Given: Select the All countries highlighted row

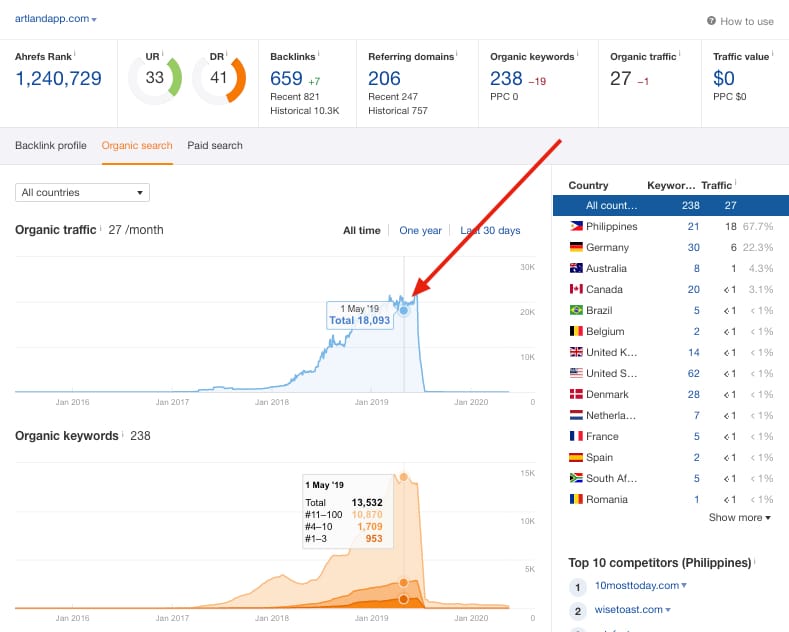Looking at the screenshot, I should coord(671,205).
